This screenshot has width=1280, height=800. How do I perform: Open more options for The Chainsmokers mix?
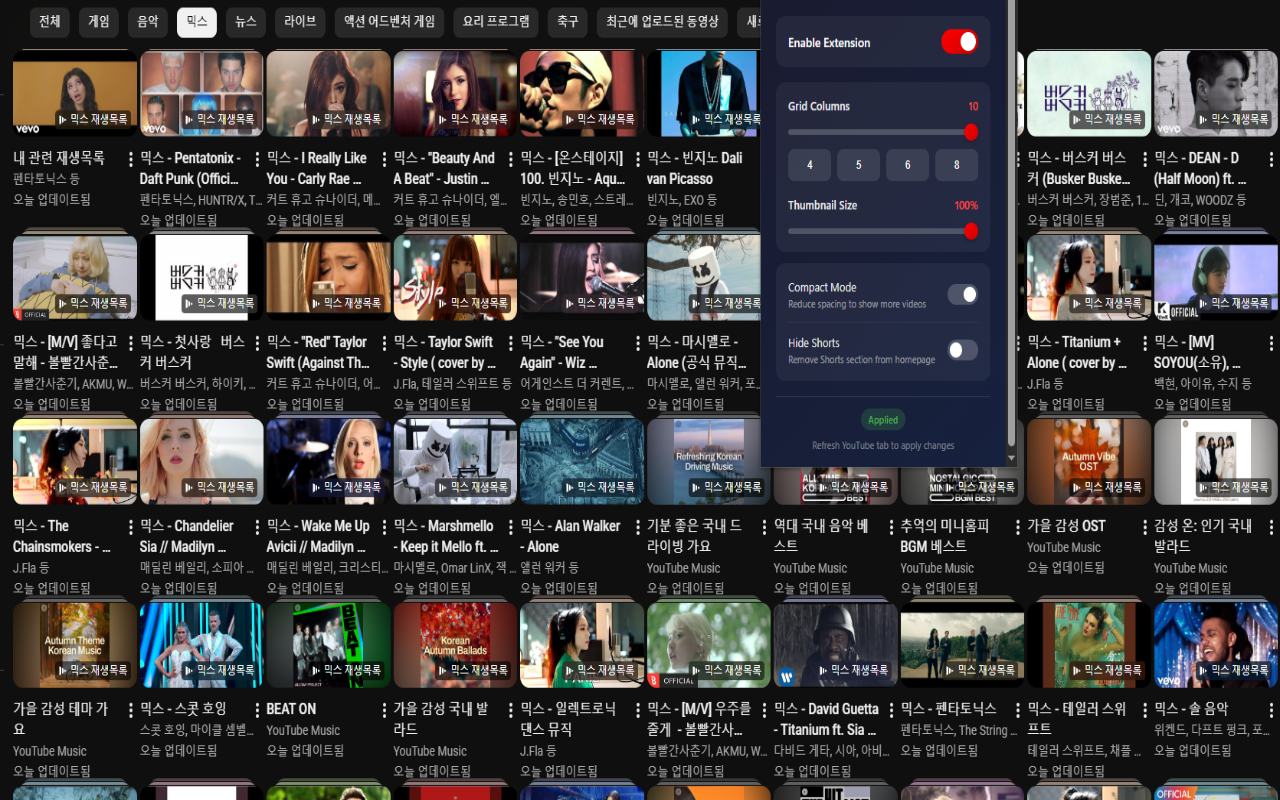click(131, 527)
